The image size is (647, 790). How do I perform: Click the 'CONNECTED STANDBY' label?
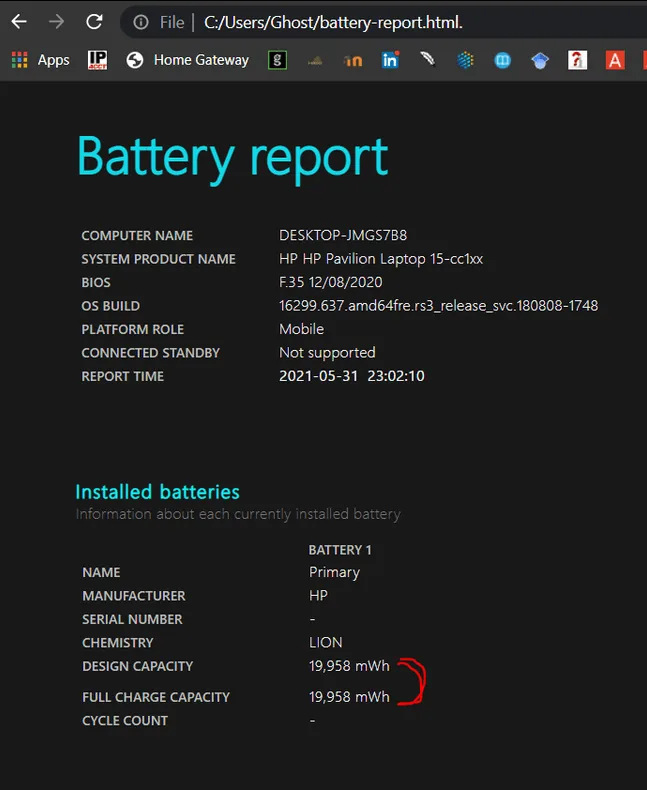click(x=151, y=353)
